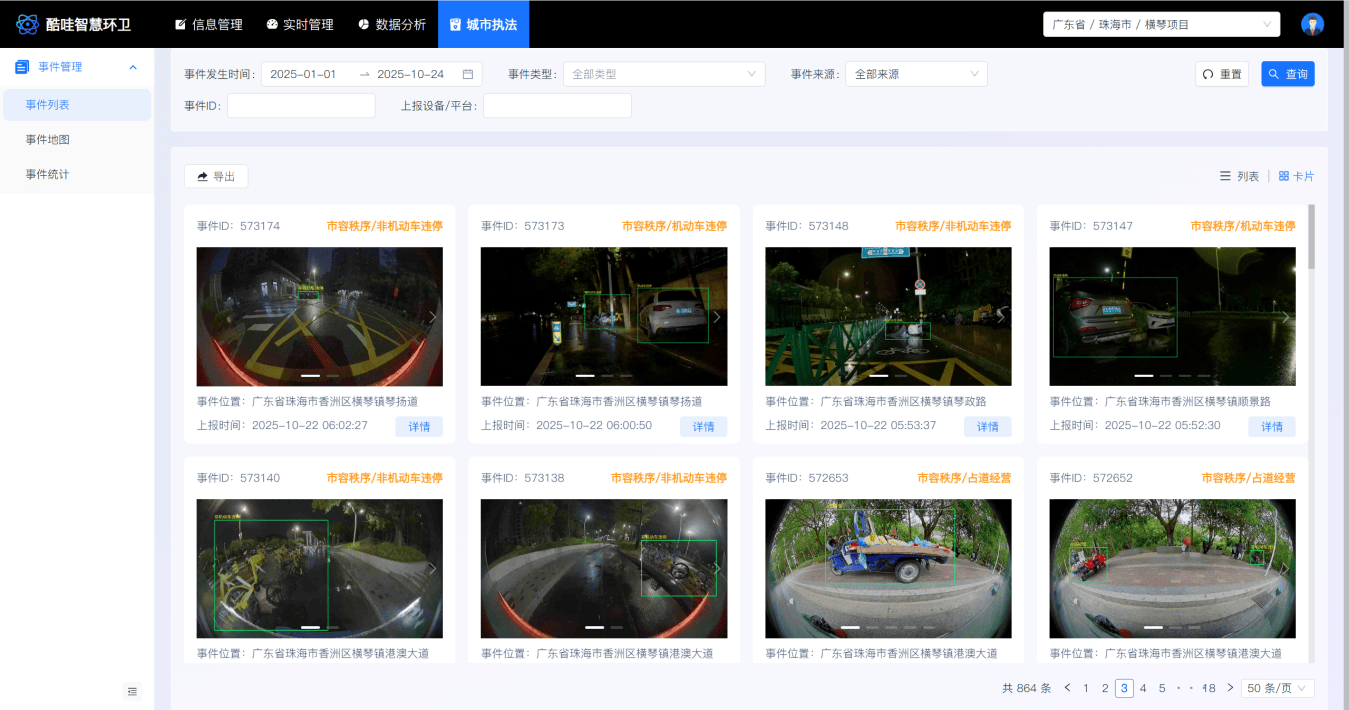Viewport: 1349px width, 710px height.
Task: Click the calendar icon in date range
Action: click(468, 74)
